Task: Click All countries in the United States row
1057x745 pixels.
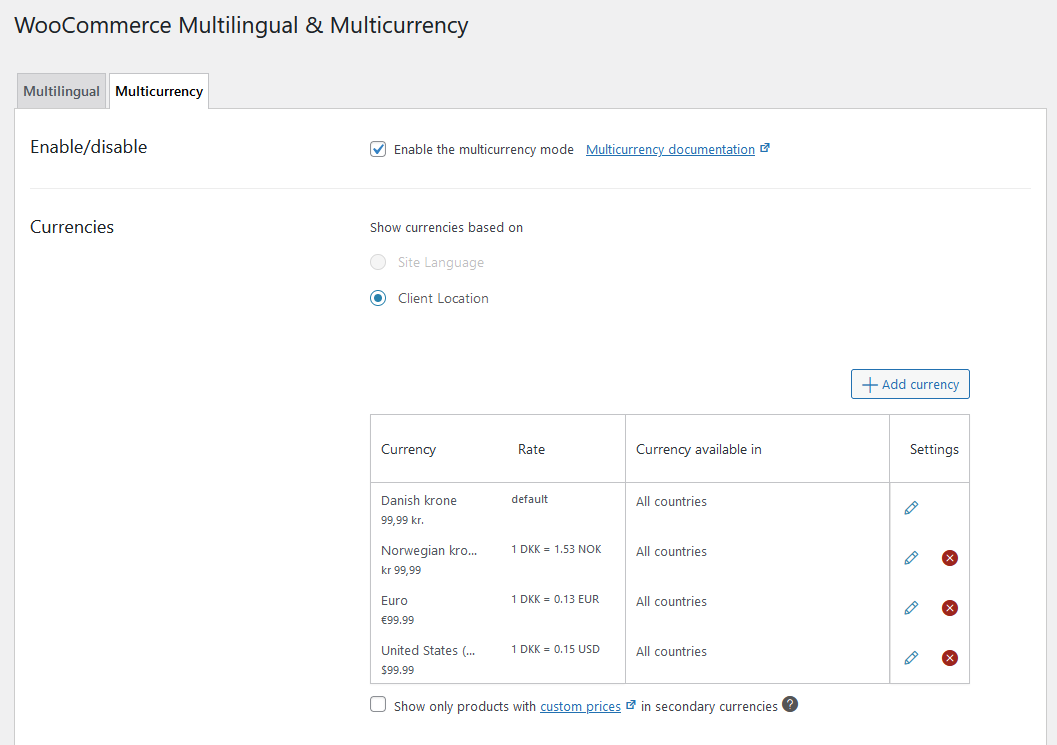Action: coord(671,651)
